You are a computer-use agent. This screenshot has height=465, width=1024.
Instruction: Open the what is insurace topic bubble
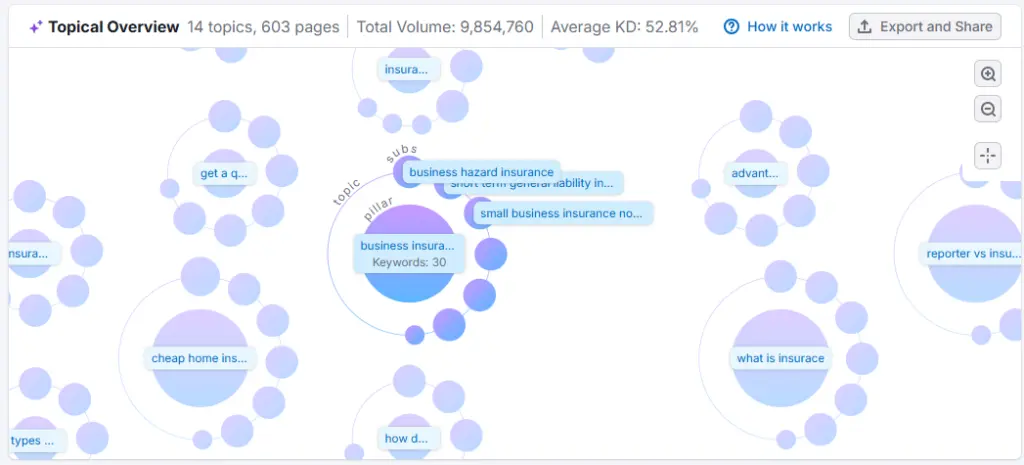point(780,358)
